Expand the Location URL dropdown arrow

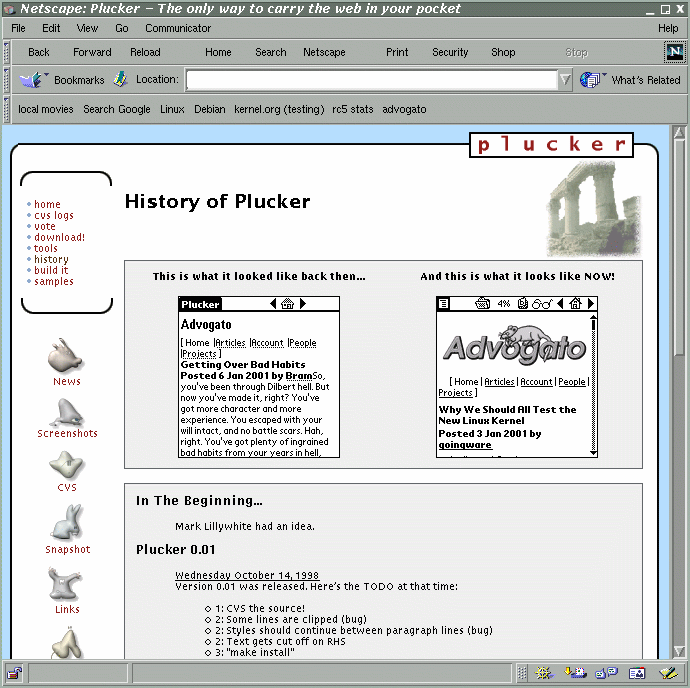tap(565, 80)
